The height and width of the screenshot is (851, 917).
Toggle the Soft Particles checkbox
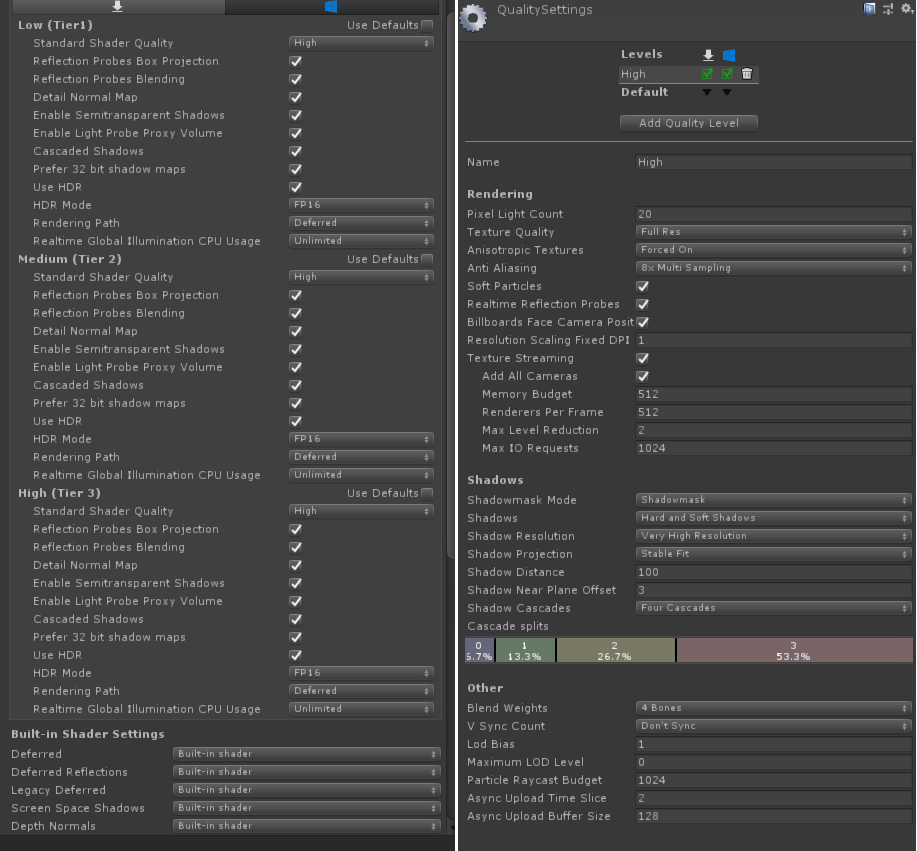pos(641,286)
